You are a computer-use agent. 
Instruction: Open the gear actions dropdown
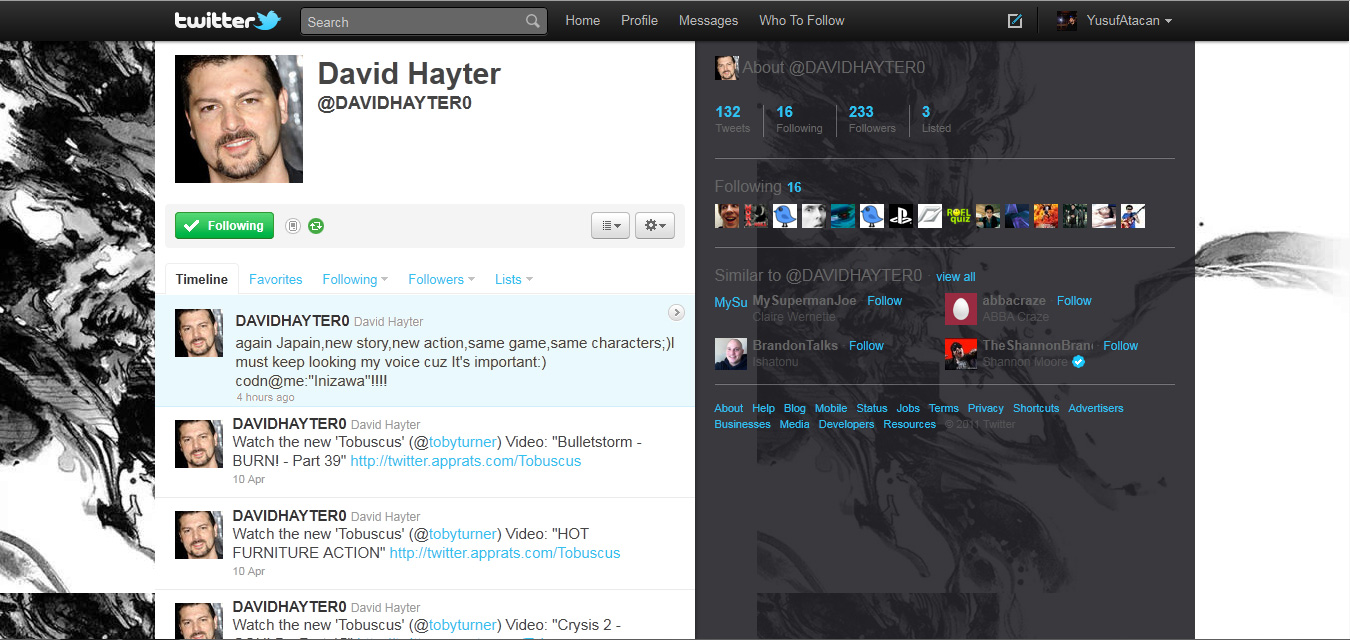click(655, 226)
